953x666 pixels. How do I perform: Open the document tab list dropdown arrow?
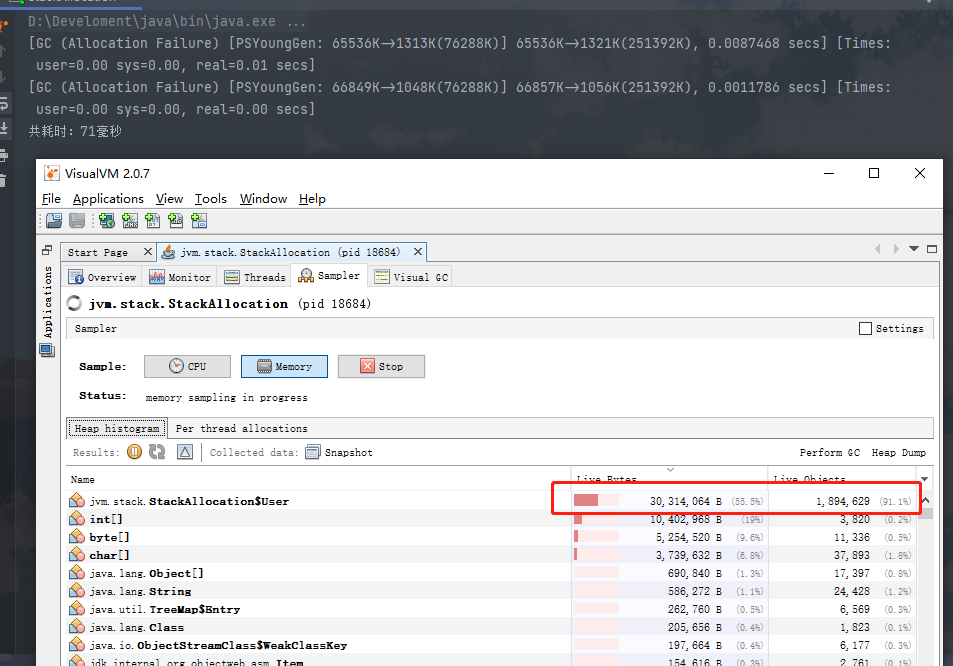pyautogui.click(x=913, y=249)
